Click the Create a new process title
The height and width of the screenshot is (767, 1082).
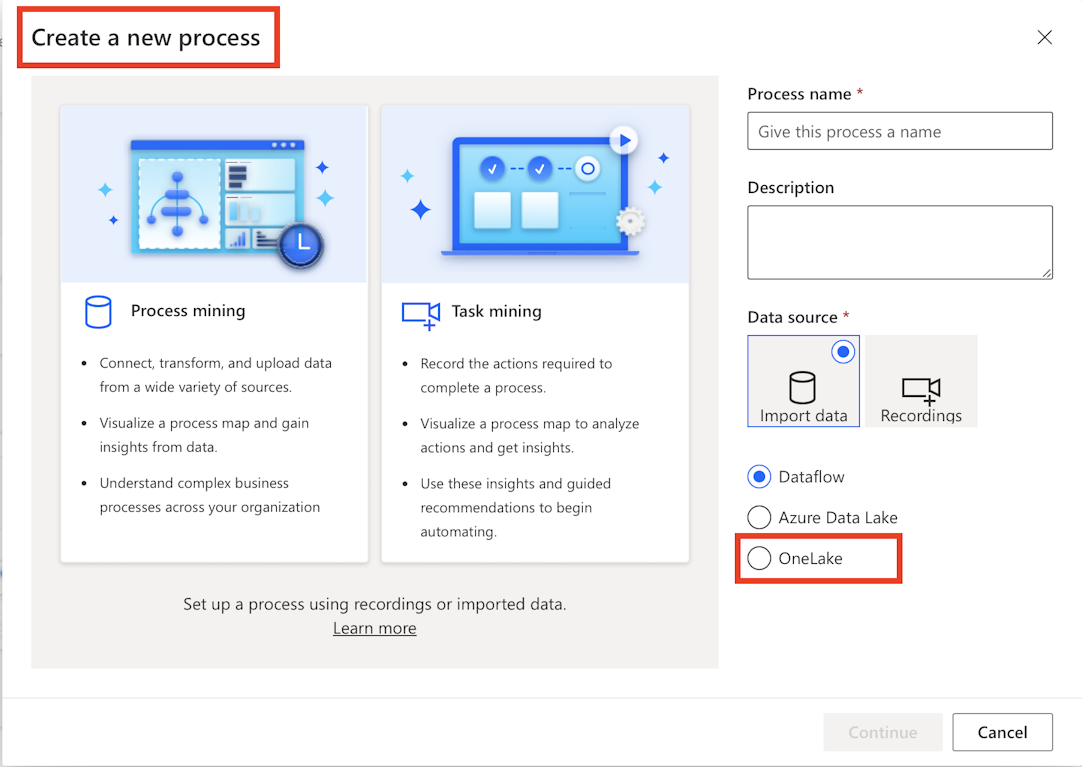click(x=146, y=37)
